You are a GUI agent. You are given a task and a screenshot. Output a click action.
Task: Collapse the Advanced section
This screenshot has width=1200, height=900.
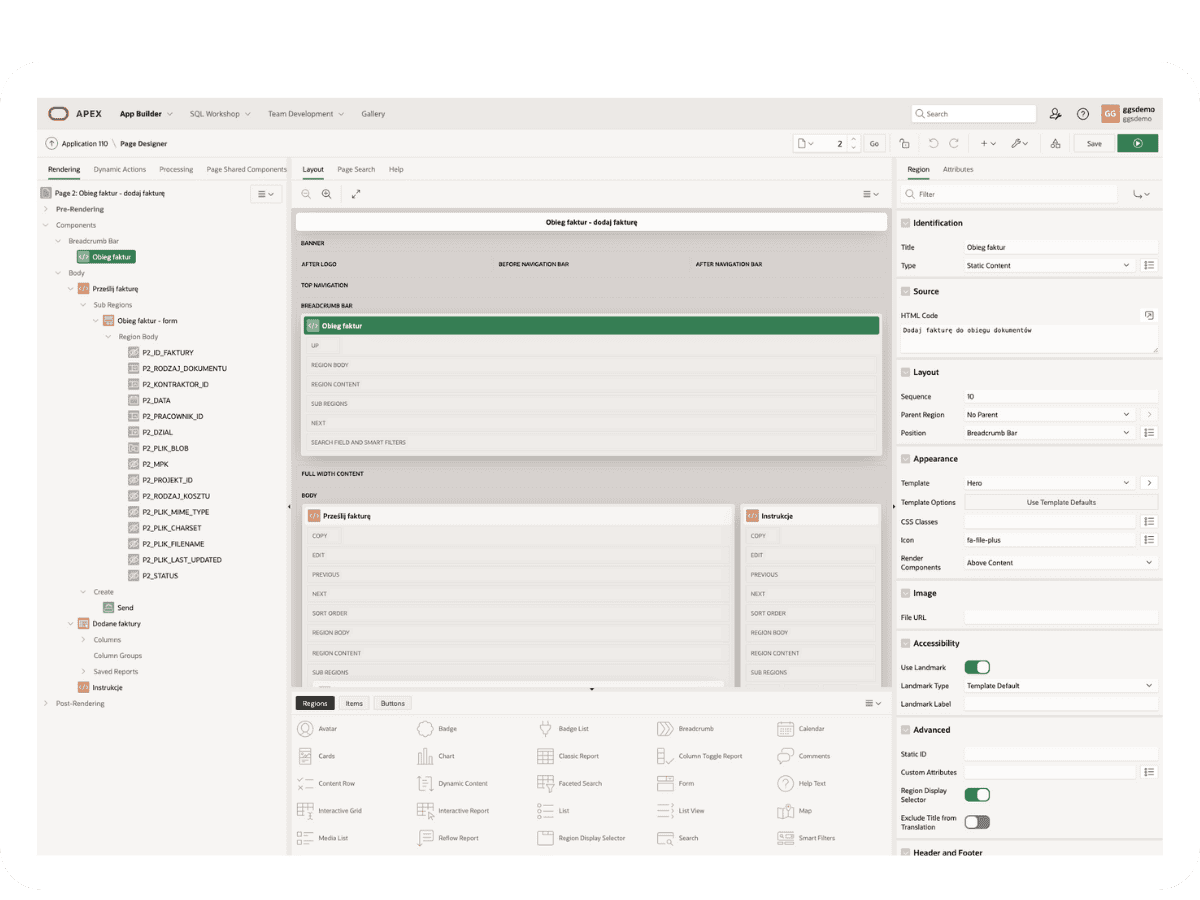(906, 730)
